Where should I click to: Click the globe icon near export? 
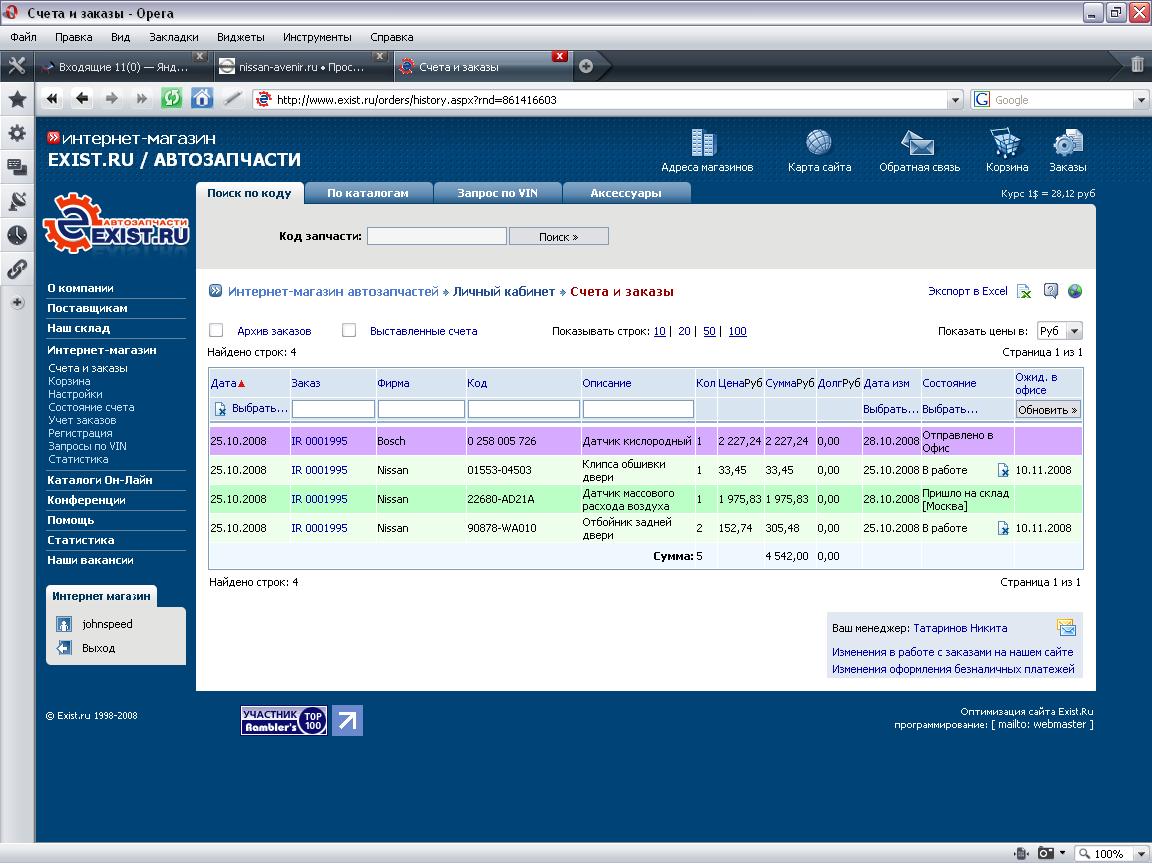(x=1075, y=291)
